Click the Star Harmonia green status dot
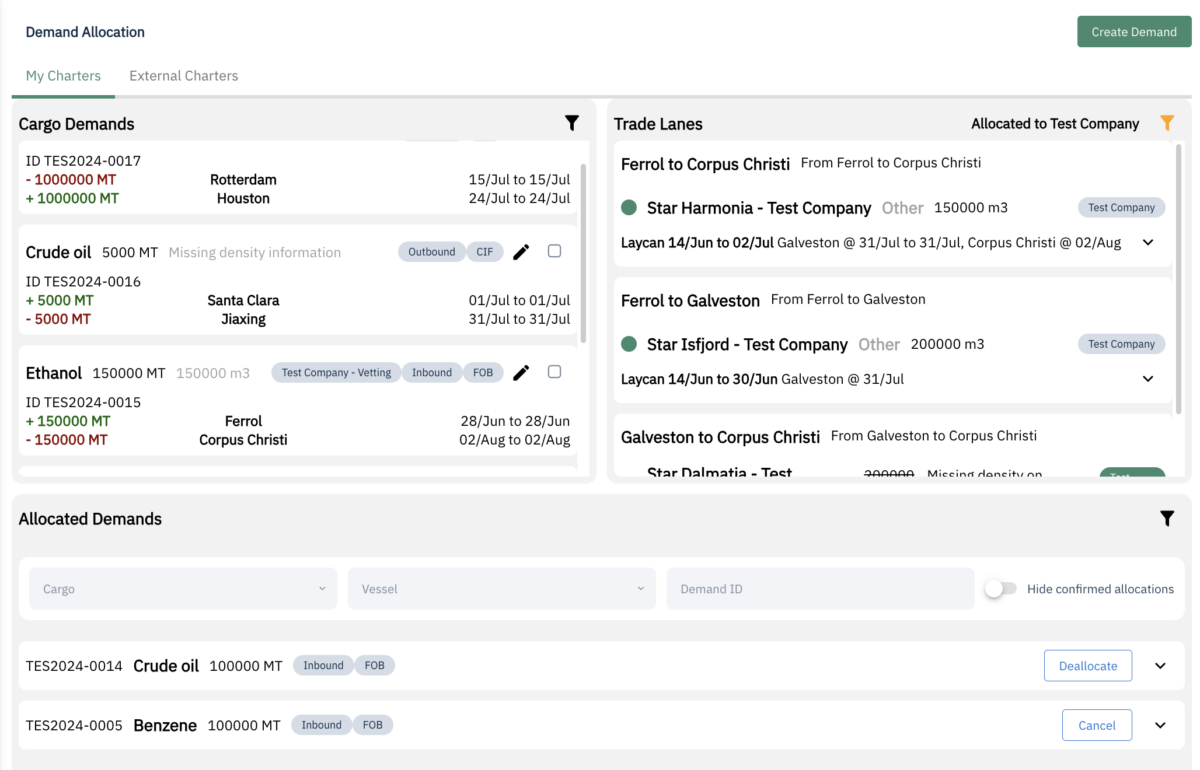The height and width of the screenshot is (770, 1200). [x=629, y=208]
